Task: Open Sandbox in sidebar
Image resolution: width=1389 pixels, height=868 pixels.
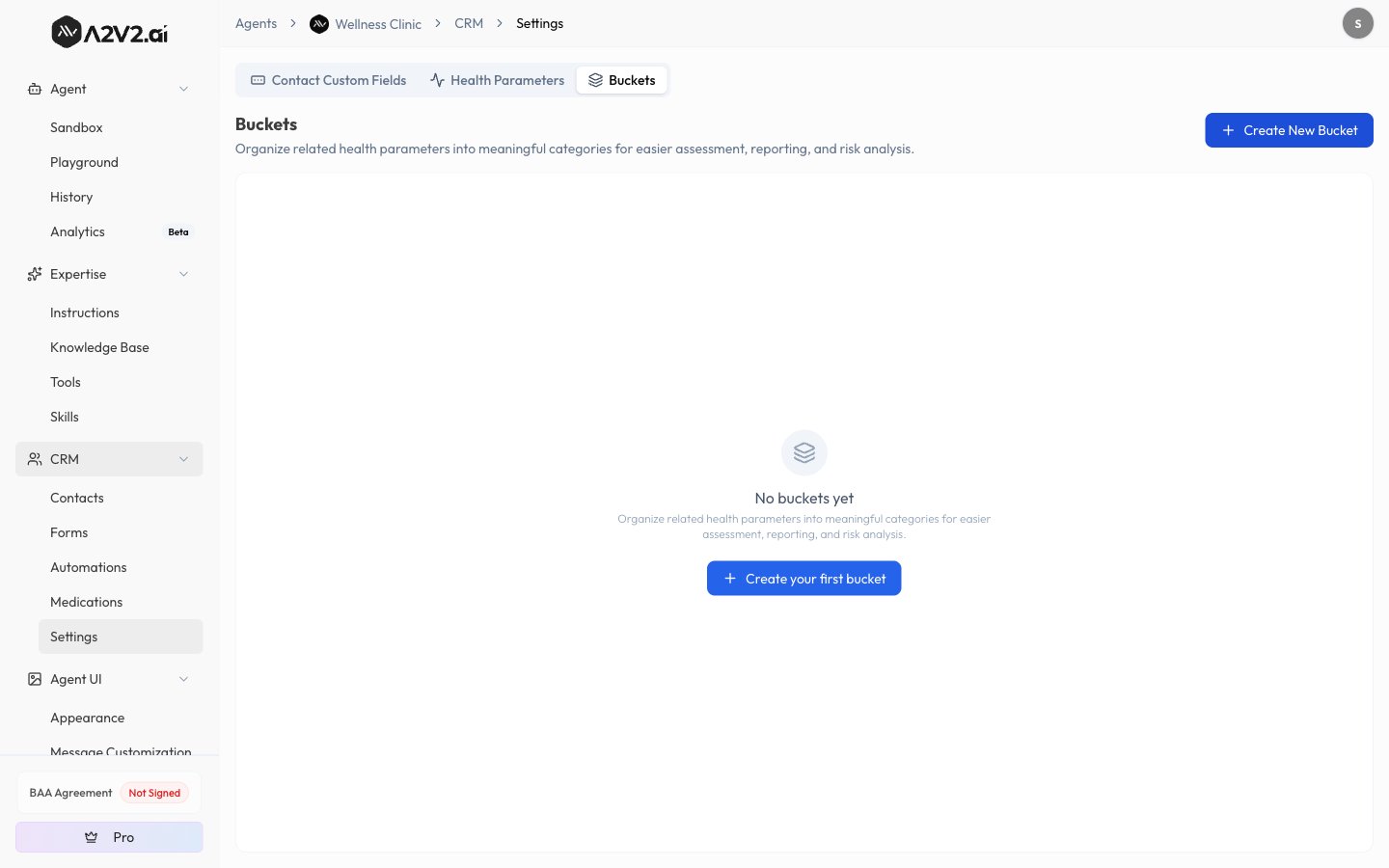Action: (121, 127)
